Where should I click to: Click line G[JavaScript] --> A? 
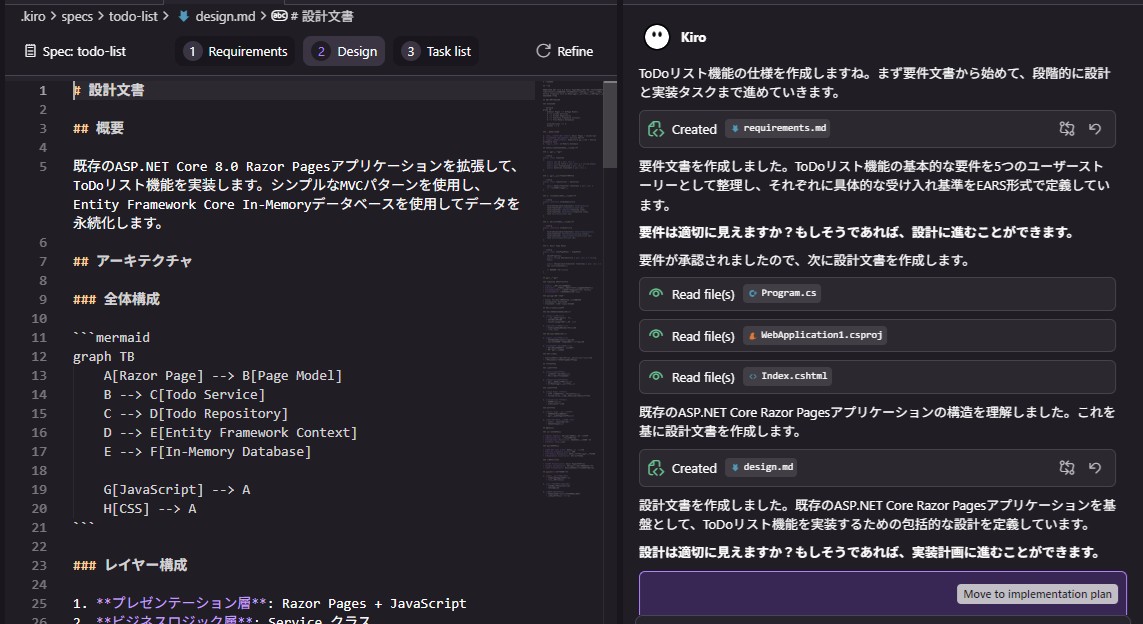click(x=176, y=489)
